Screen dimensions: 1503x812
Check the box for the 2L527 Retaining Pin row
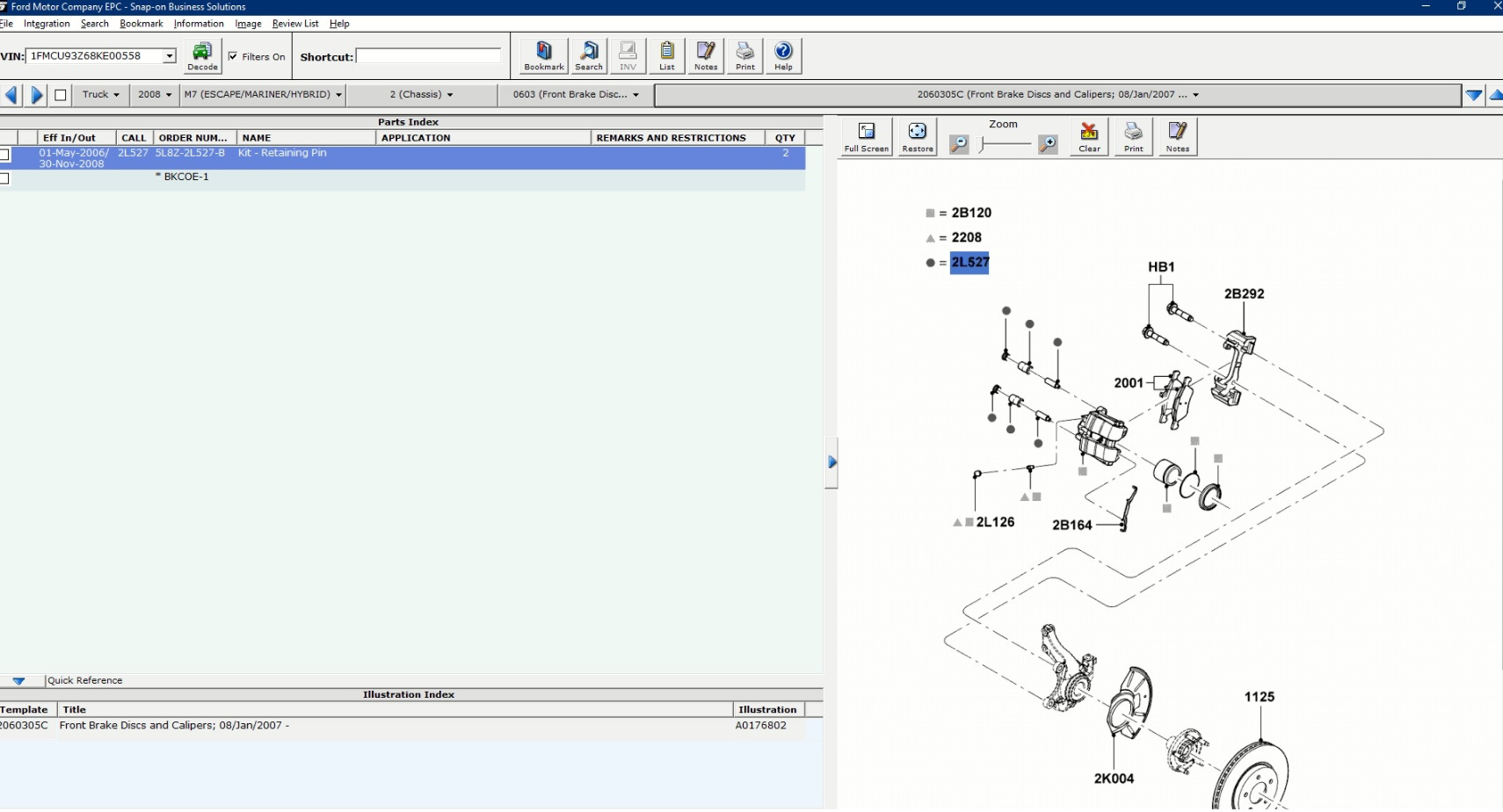[x=5, y=155]
